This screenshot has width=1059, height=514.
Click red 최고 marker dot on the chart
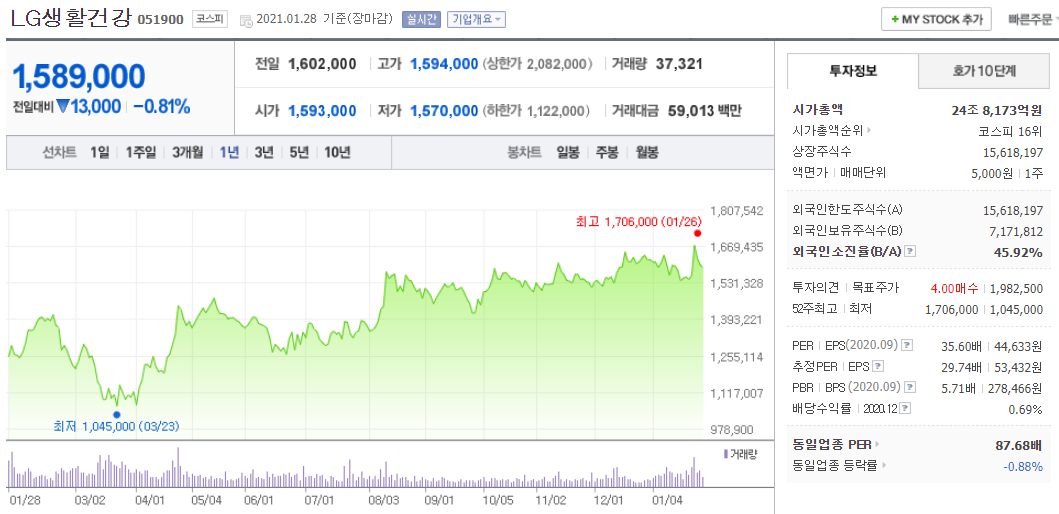click(x=698, y=233)
